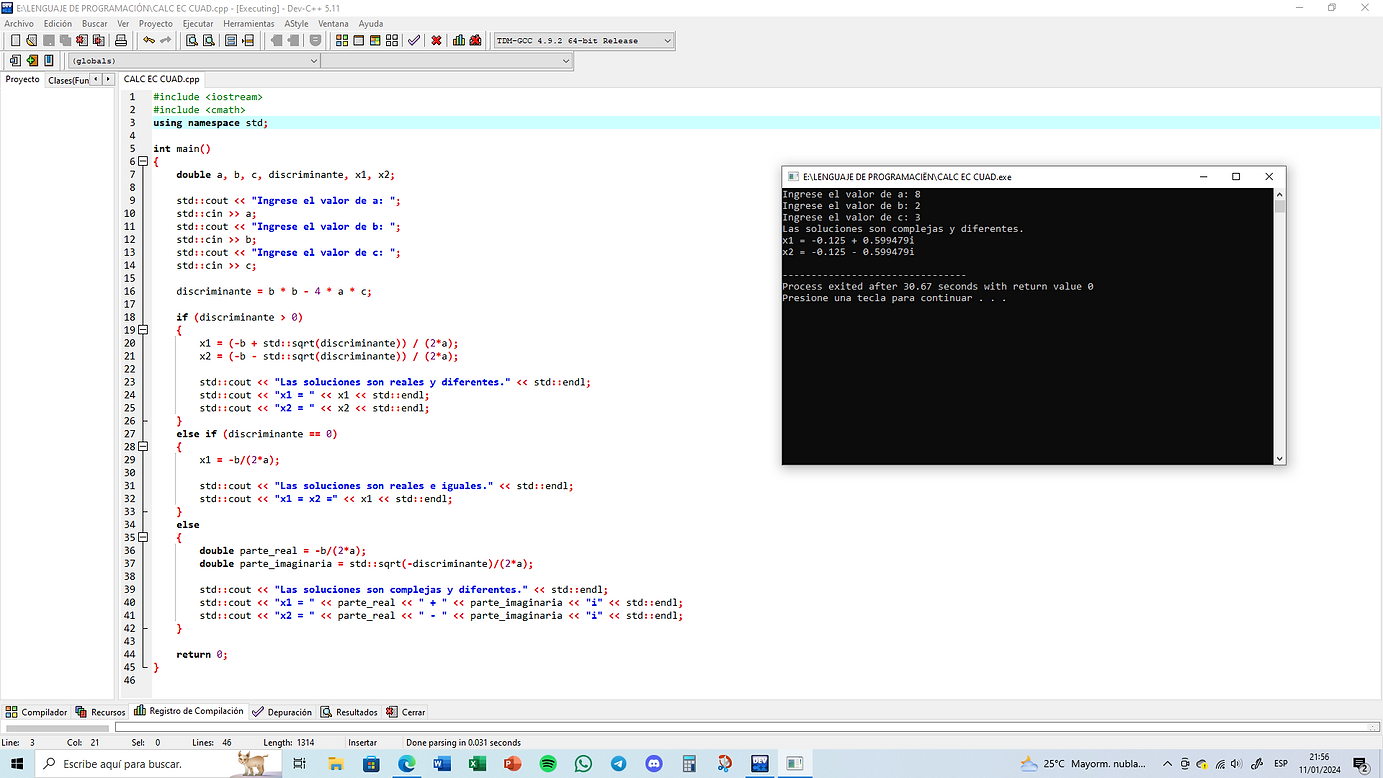Screen dimensions: 1383x778
Task: Click the return 0 line in the editor
Action: click(202, 654)
